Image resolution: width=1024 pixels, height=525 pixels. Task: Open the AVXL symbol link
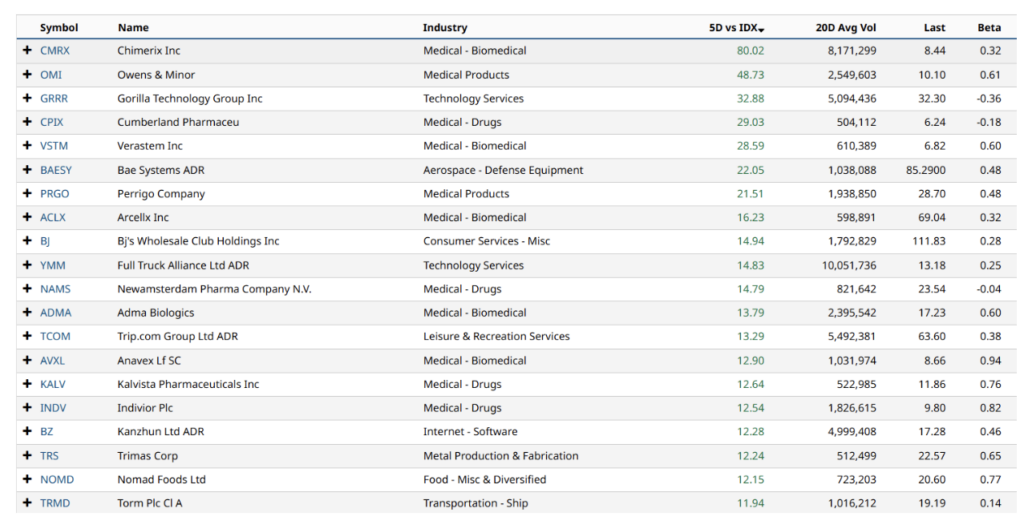tap(52, 360)
